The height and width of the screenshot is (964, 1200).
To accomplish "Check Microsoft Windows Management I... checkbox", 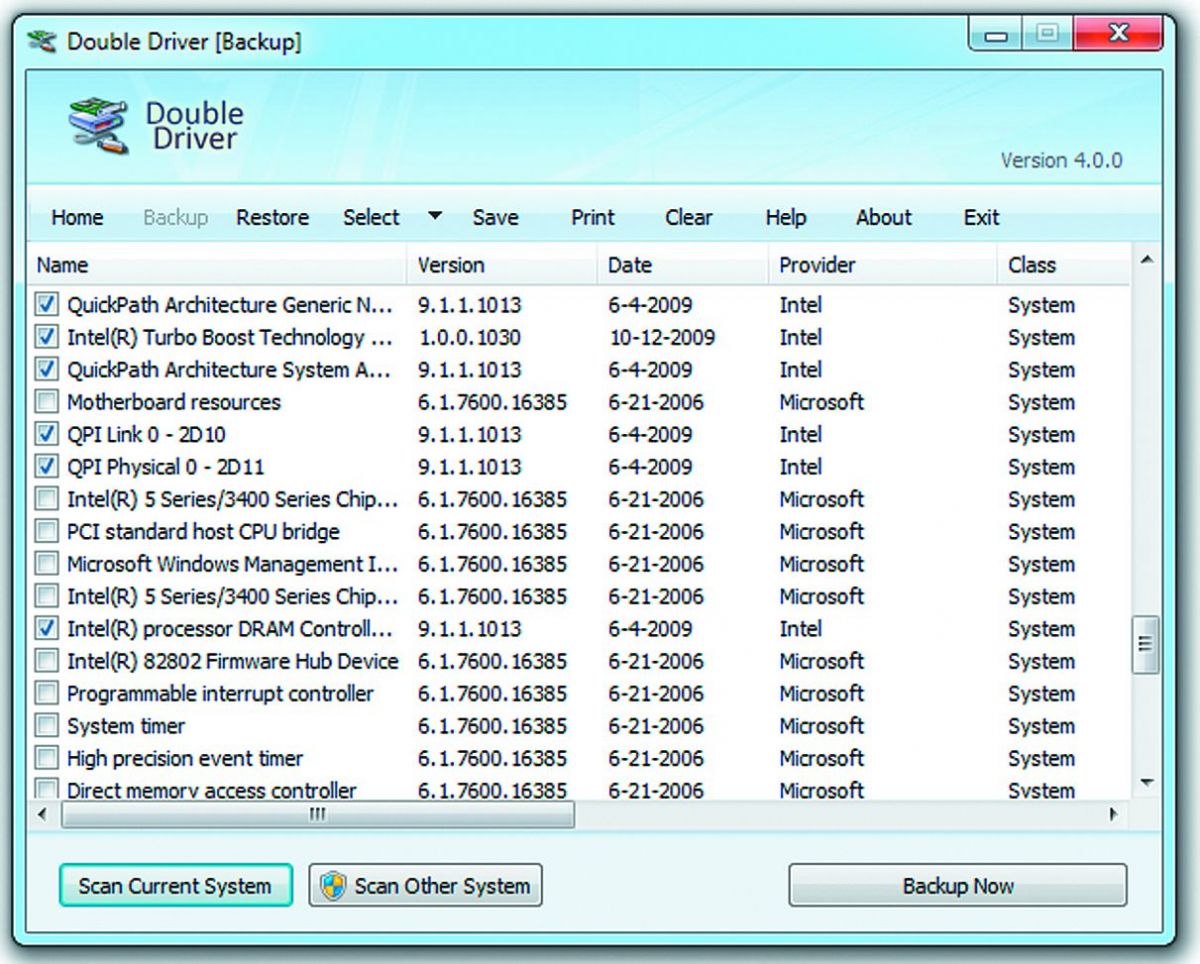I will click(46, 563).
